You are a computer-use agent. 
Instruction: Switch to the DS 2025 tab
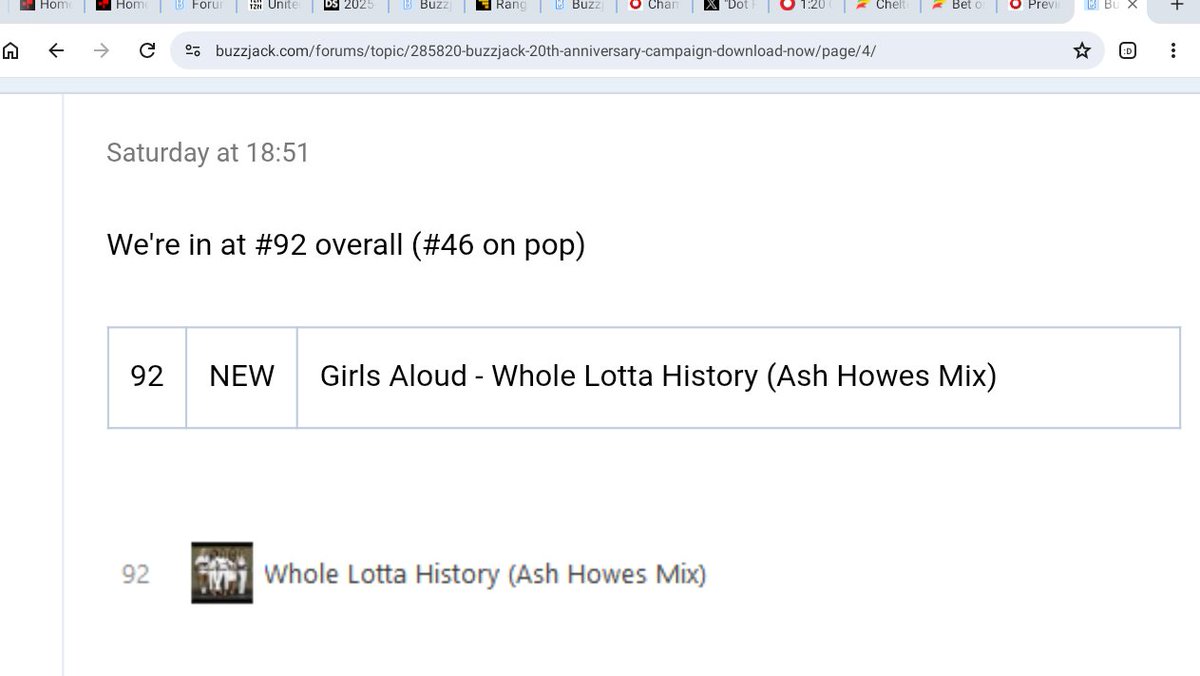pyautogui.click(x=350, y=5)
